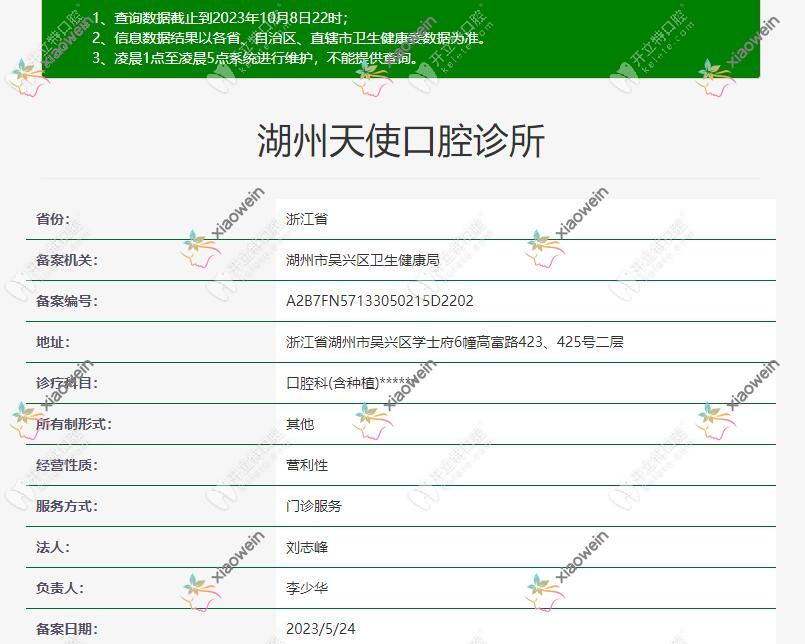
Task: Click the service type value 门诊服务
Action: [314, 506]
